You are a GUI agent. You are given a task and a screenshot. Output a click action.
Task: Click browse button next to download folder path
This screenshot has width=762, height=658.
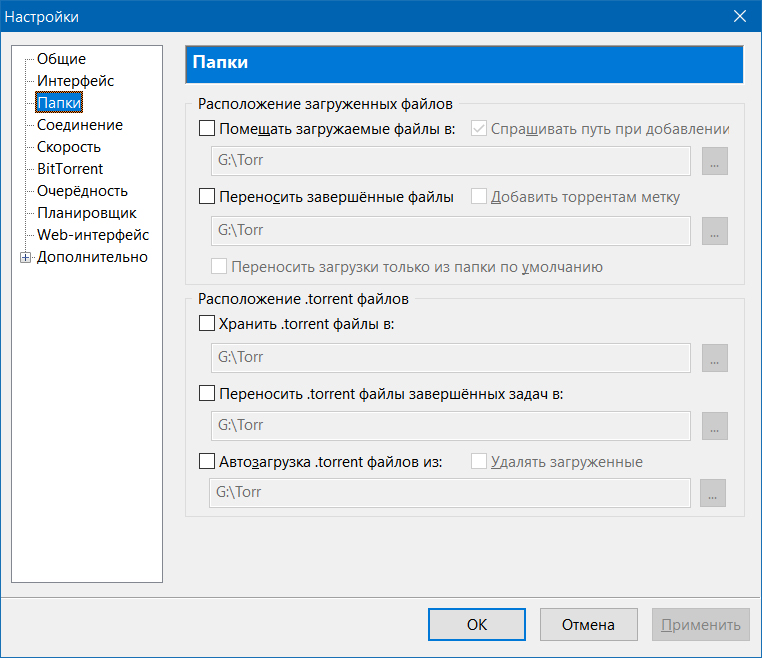coord(714,161)
